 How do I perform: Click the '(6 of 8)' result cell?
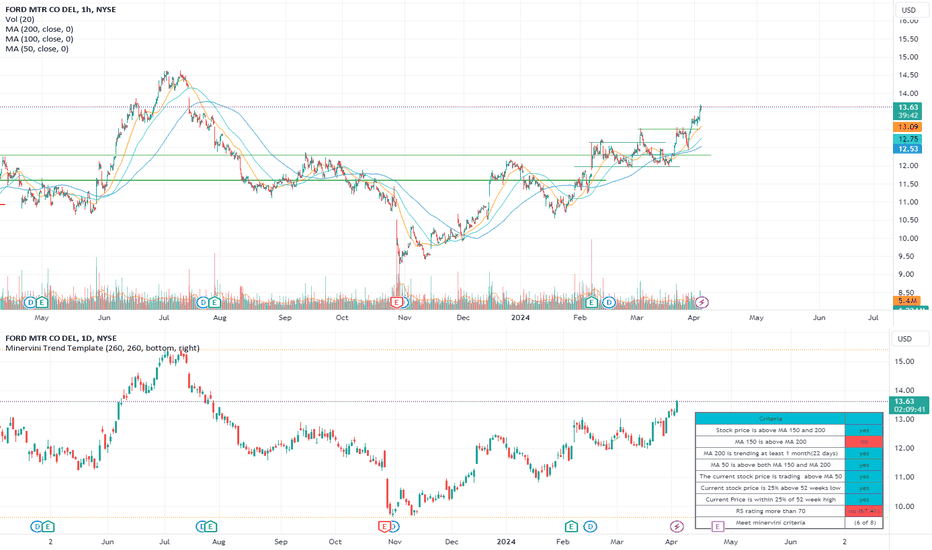coord(864,523)
